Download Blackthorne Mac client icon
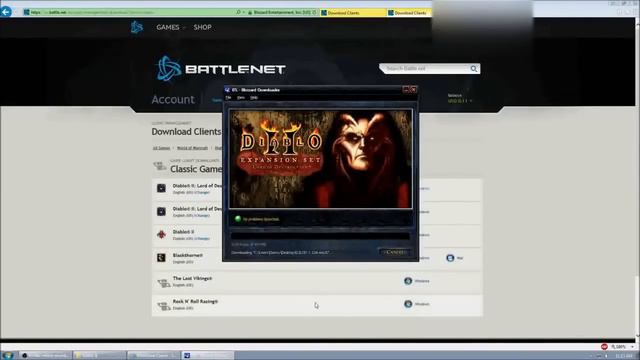Image resolution: width=640 pixels, height=360 pixels. [x=450, y=258]
